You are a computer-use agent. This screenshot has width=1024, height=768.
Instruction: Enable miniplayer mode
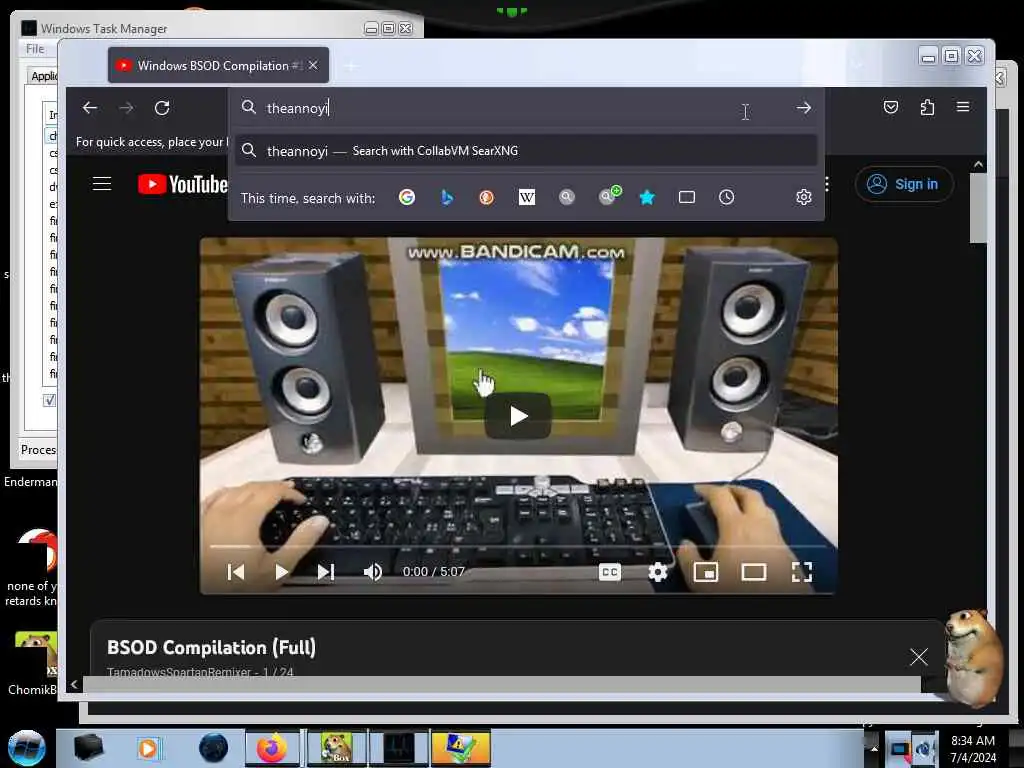[706, 572]
